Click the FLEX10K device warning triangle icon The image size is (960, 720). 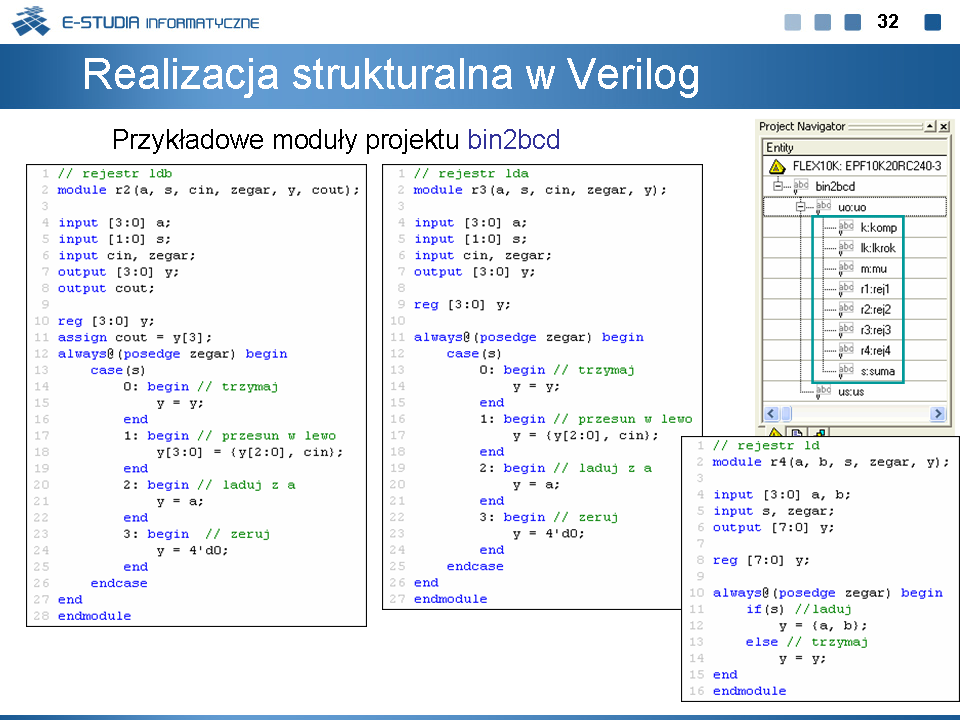point(777,166)
